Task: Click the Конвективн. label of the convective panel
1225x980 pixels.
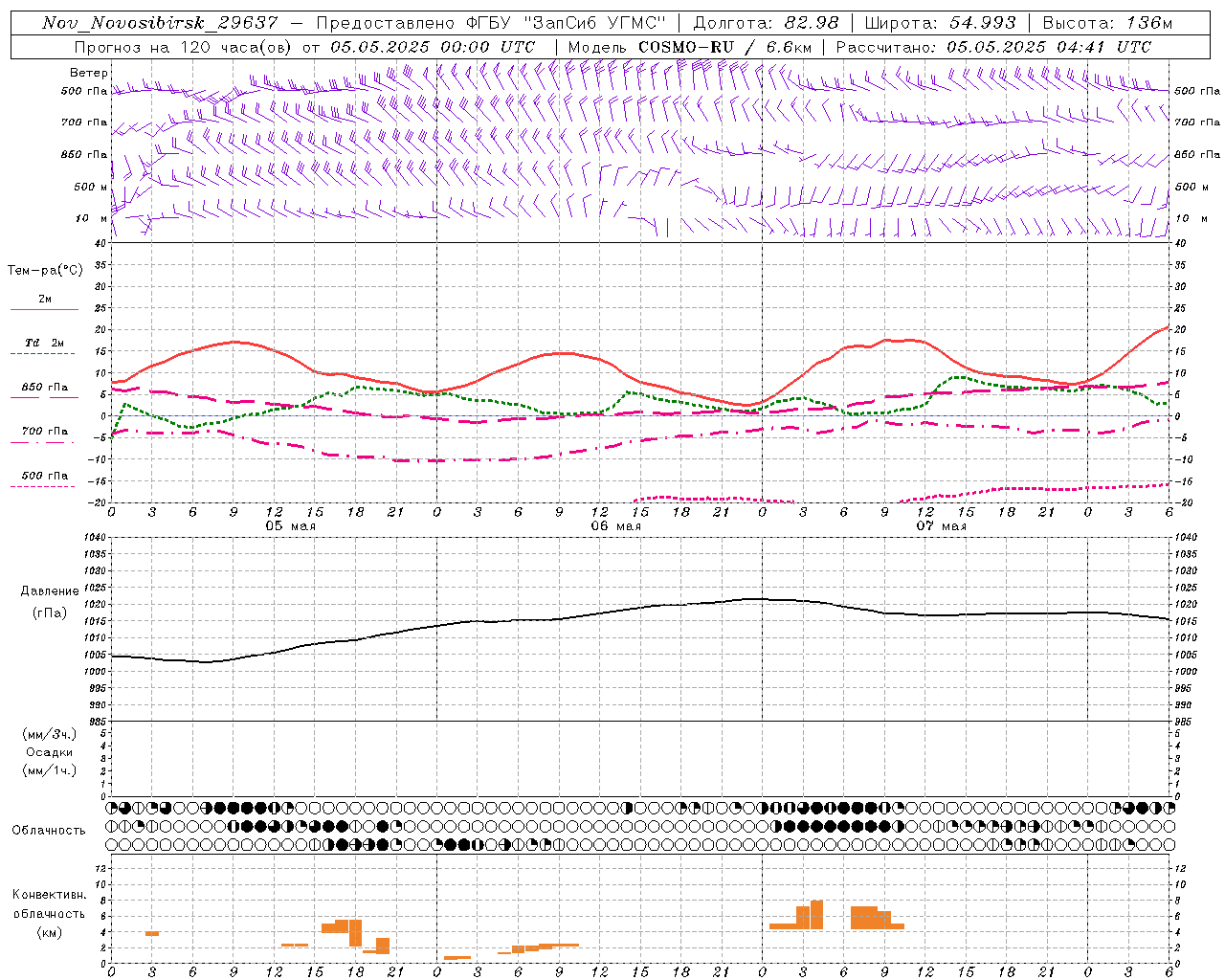Action: (x=50, y=895)
